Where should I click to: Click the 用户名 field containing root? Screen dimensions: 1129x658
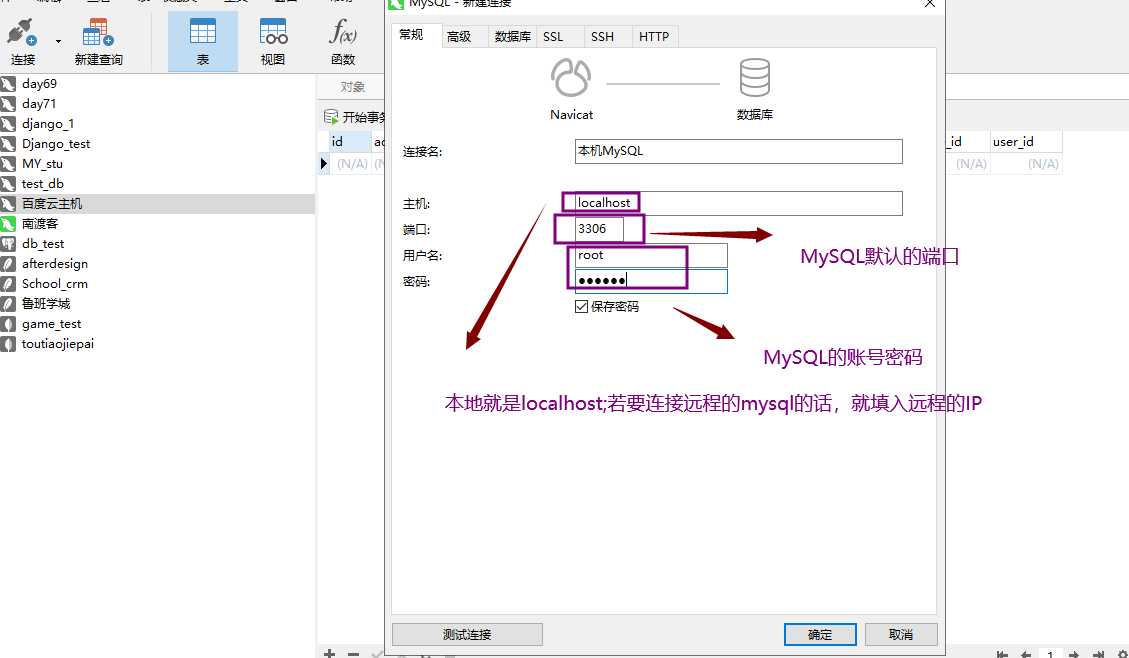pyautogui.click(x=651, y=256)
